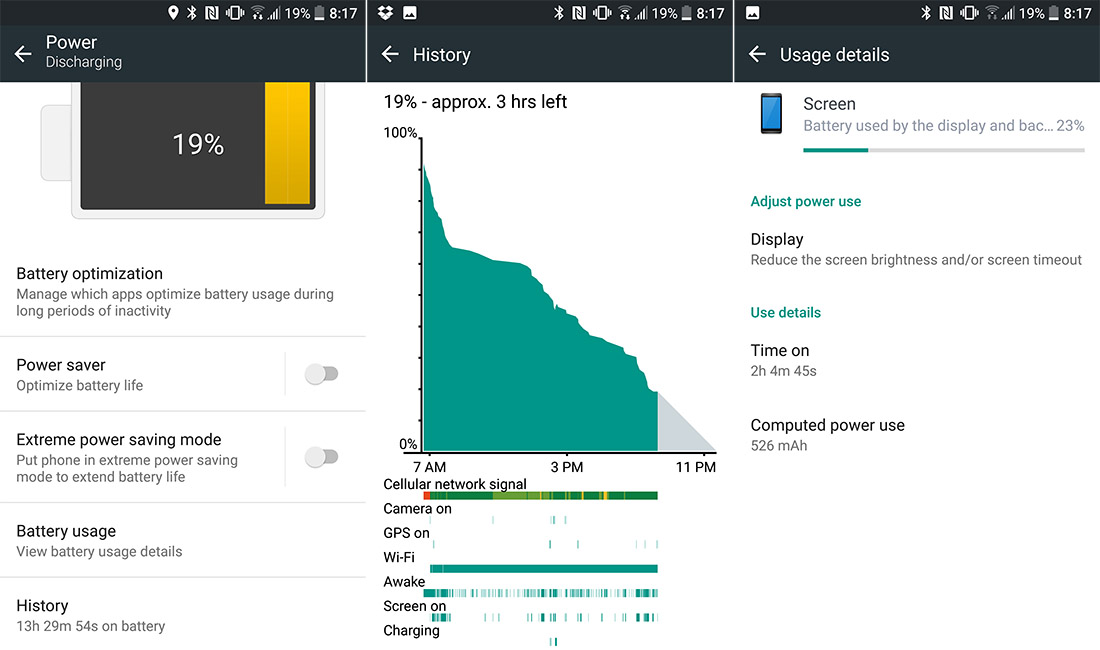Viewport: 1100px width, 650px height.
Task: Open Battery optimization settings
Action: coord(183,291)
